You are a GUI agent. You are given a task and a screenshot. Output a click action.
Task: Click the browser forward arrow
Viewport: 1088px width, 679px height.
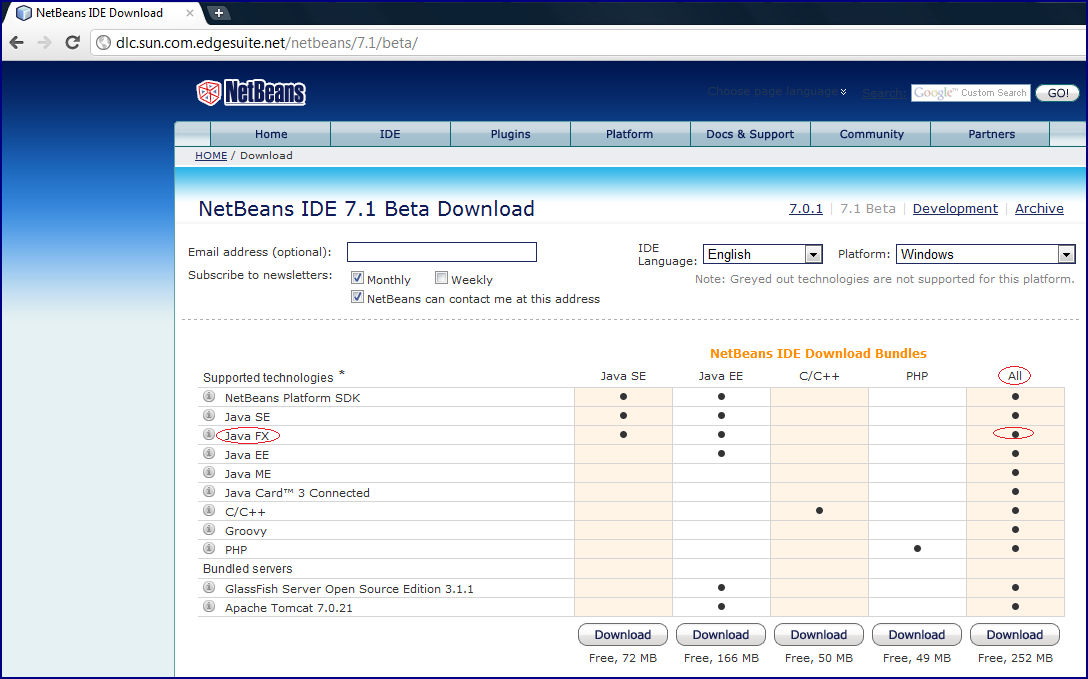click(44, 43)
